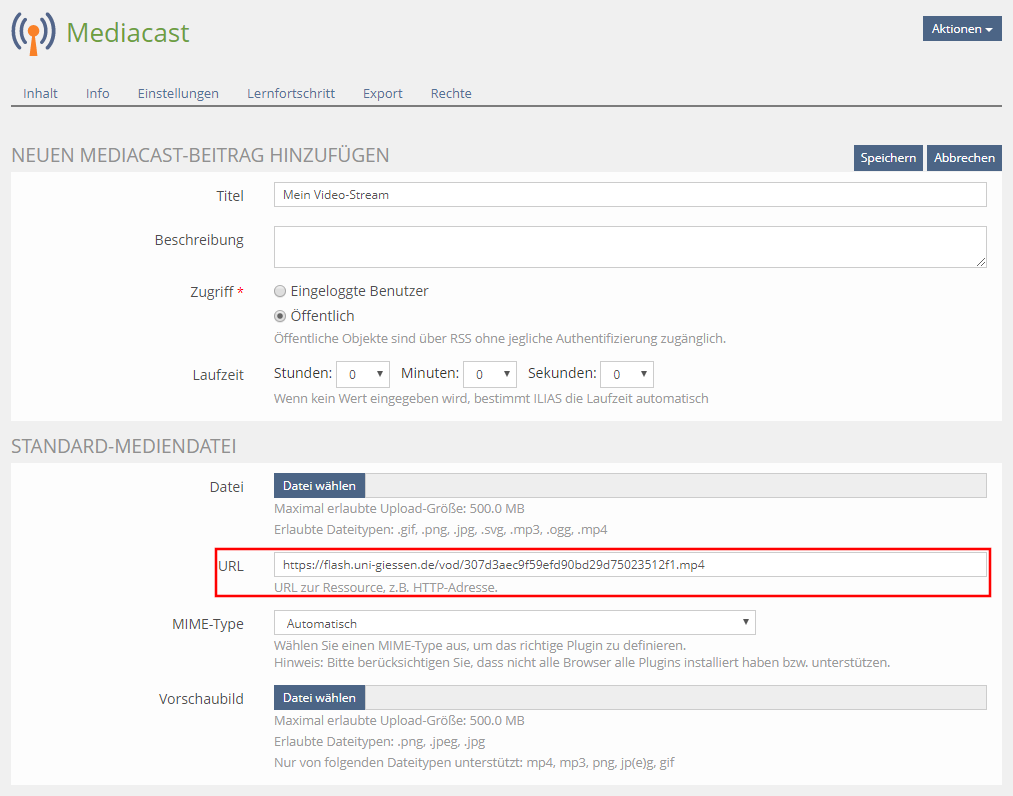Select the Eingeloggte Benutzer radio option
The width and height of the screenshot is (1013, 796).
click(x=280, y=291)
